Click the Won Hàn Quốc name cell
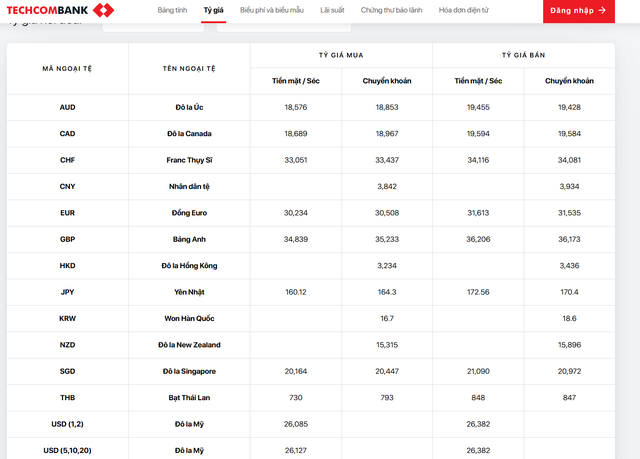Image resolution: width=640 pixels, height=459 pixels. [x=189, y=319]
